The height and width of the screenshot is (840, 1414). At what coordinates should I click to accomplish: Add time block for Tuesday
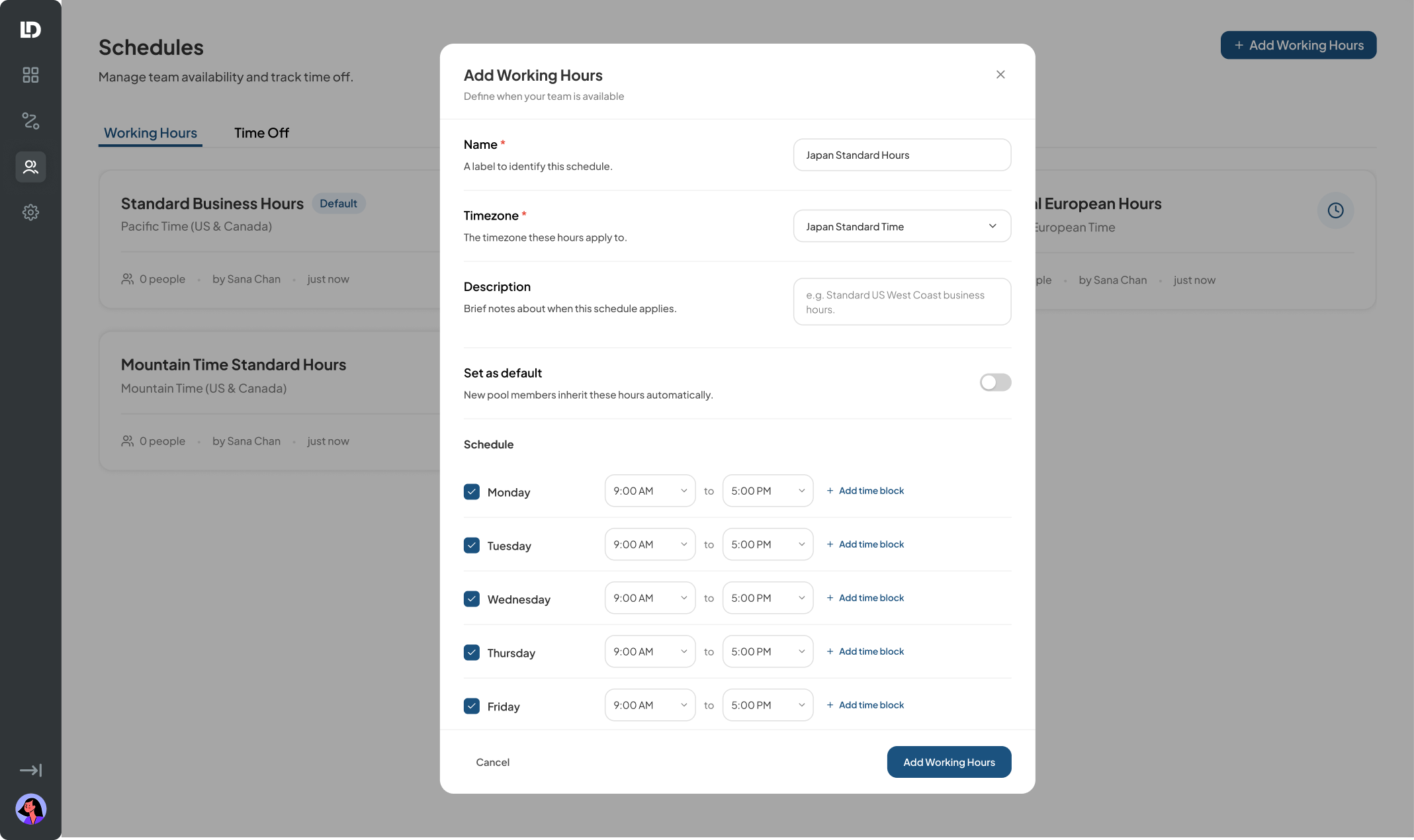coord(865,544)
